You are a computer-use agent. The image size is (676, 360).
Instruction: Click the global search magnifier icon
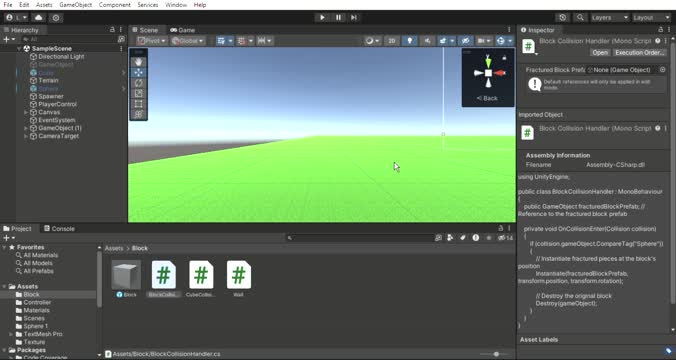click(x=580, y=18)
